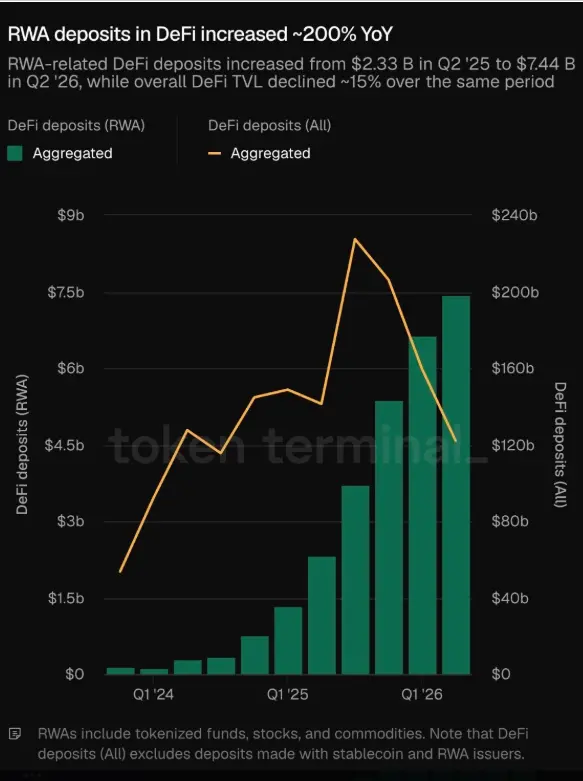This screenshot has width=583, height=781.
Task: Click the Q1 '24 x-axis label
Action: tap(153, 694)
